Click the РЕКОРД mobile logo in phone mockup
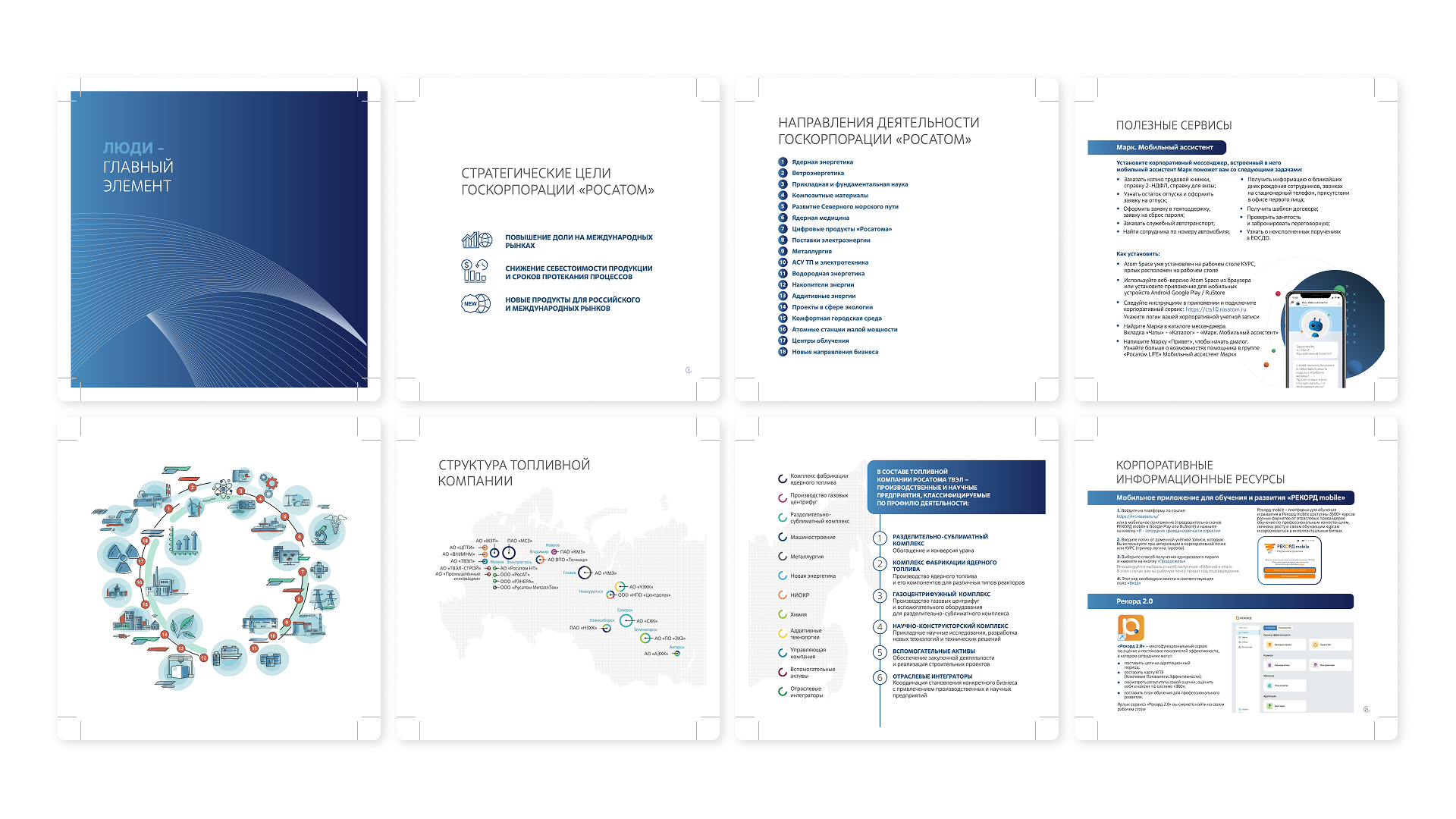 pos(1288,547)
